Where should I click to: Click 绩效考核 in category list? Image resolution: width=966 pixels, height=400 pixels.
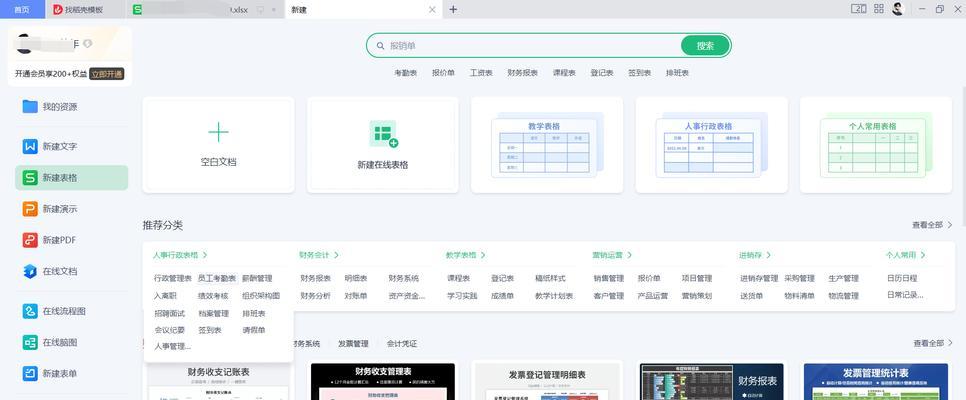tap(213, 296)
